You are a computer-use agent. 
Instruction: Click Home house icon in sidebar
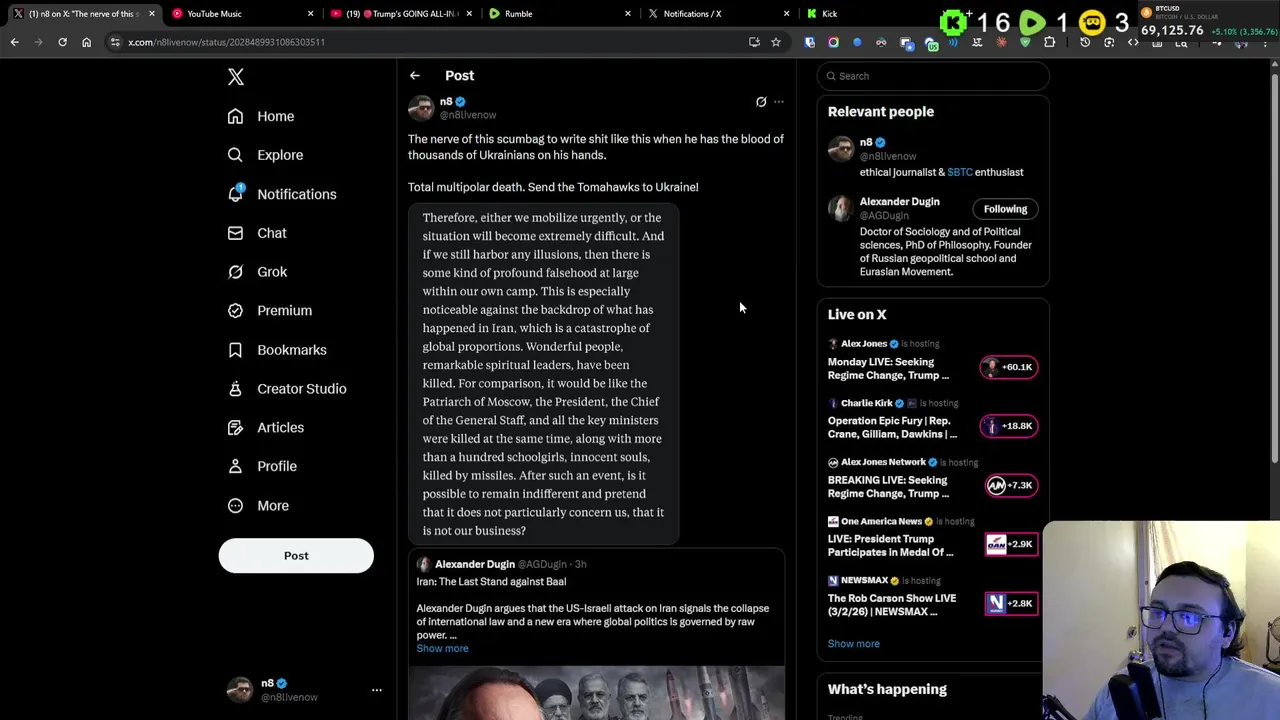click(x=235, y=116)
